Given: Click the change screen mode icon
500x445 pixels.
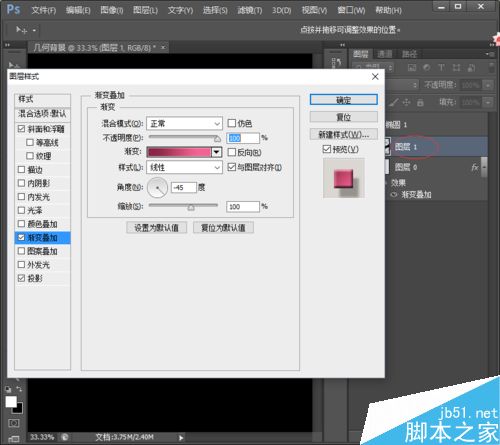Looking at the screenshot, I should [x=14, y=439].
